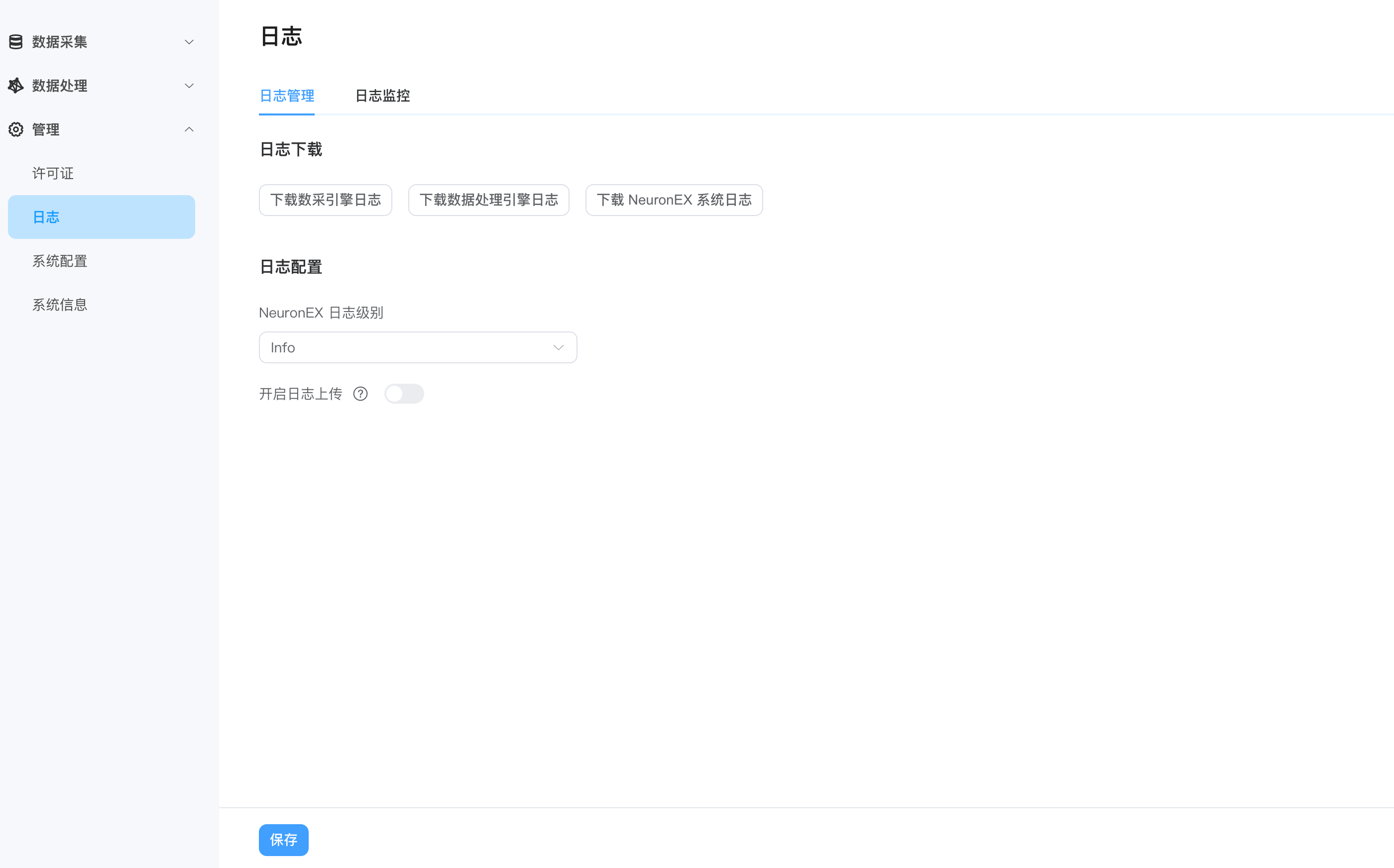1394x868 pixels.
Task: Collapse the 管理 menu chevron
Action: pyautogui.click(x=189, y=130)
